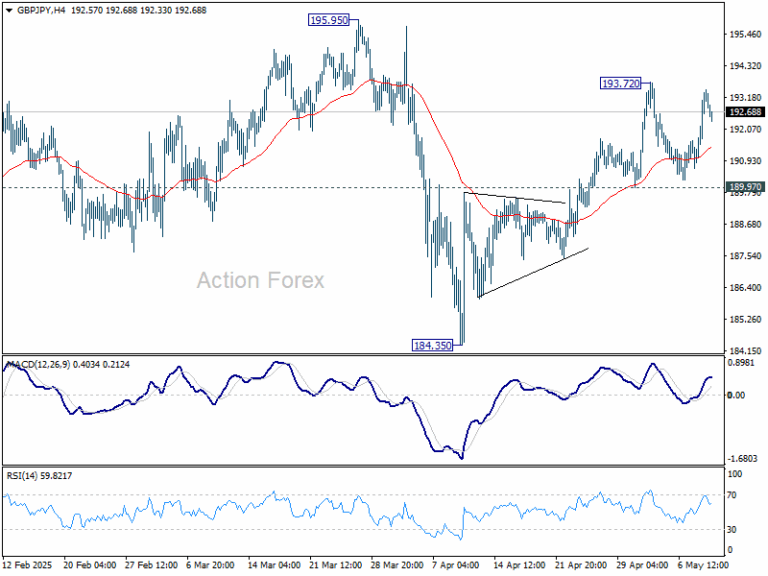Click the 20 Feb 04:00 time label

click(x=90, y=565)
